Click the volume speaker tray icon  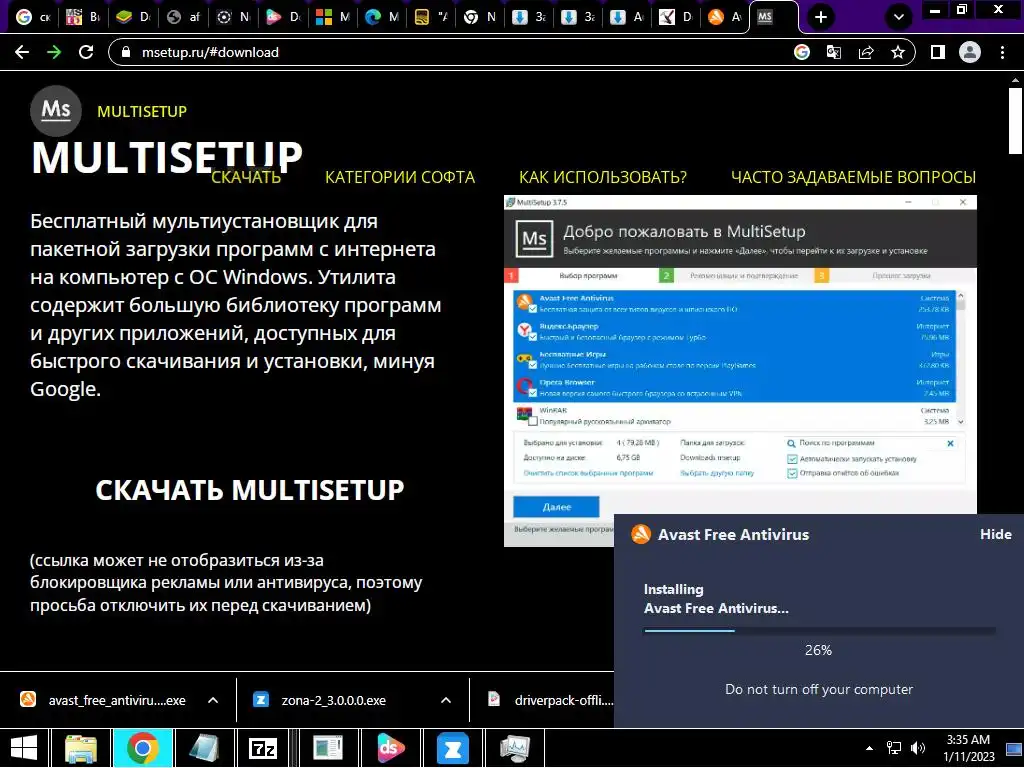[918, 748]
